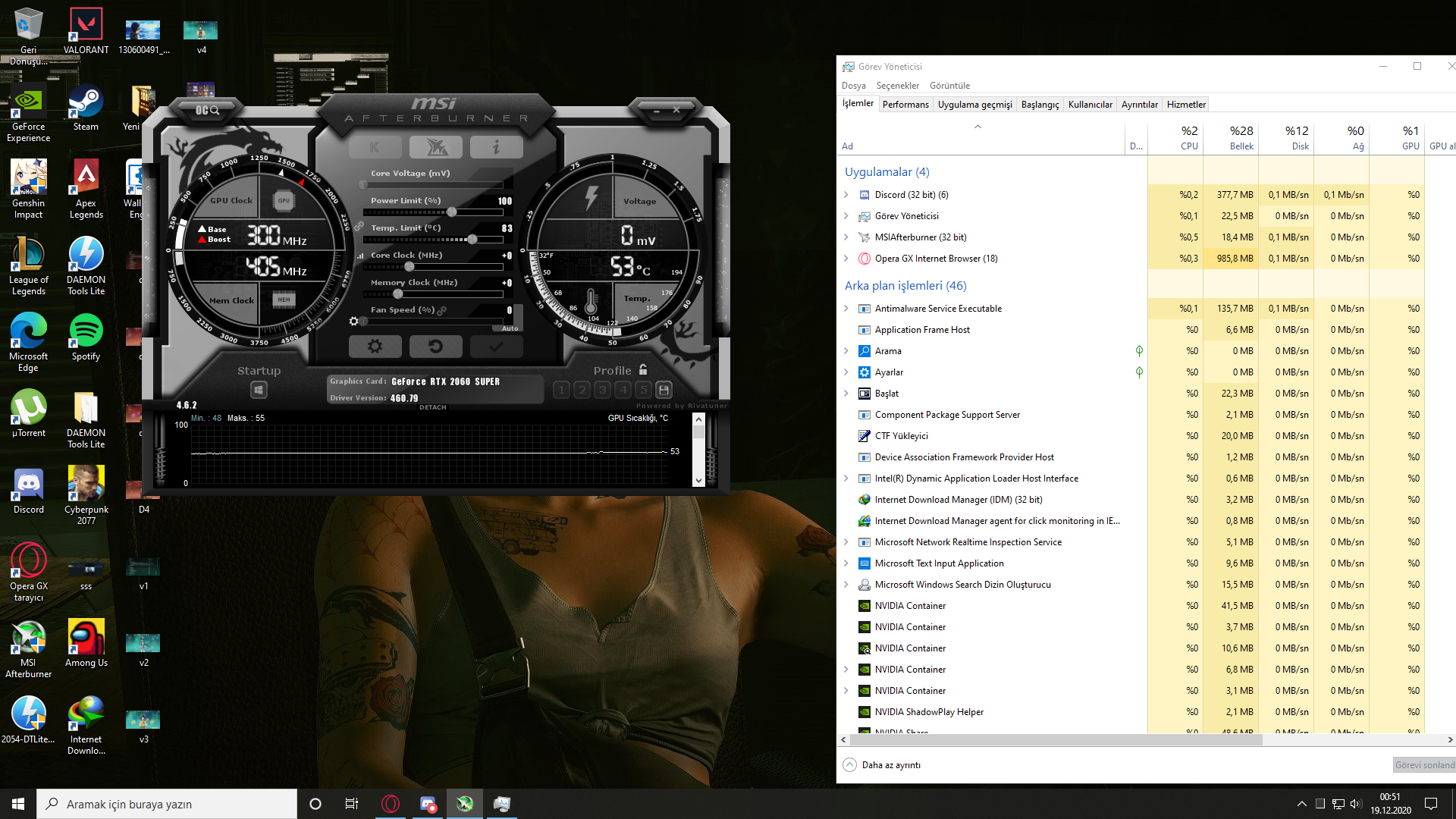The height and width of the screenshot is (819, 1456).
Task: Select the NVIDIA ShadowPlay Helper process
Action: (x=993, y=712)
